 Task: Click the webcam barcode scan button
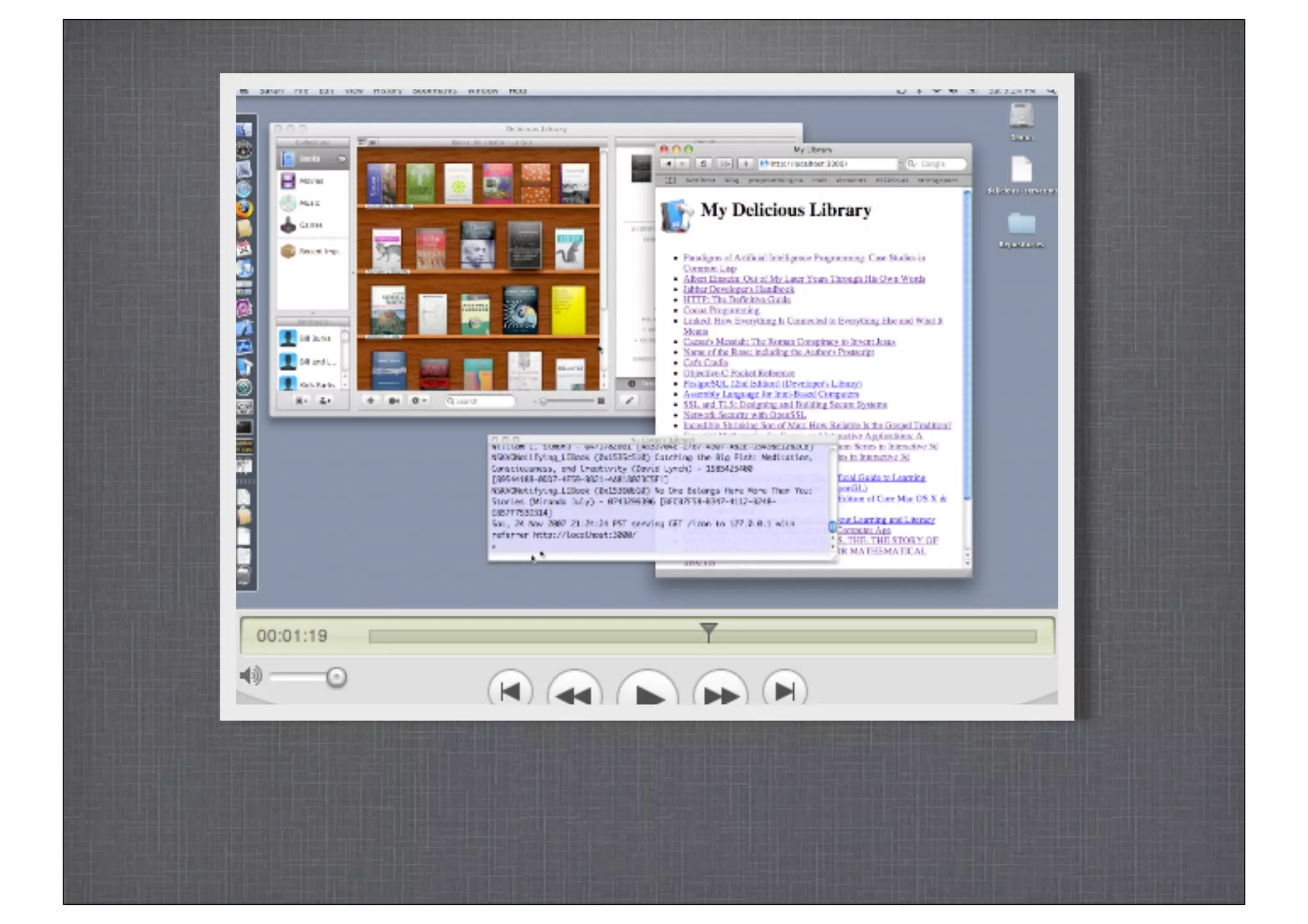394,401
